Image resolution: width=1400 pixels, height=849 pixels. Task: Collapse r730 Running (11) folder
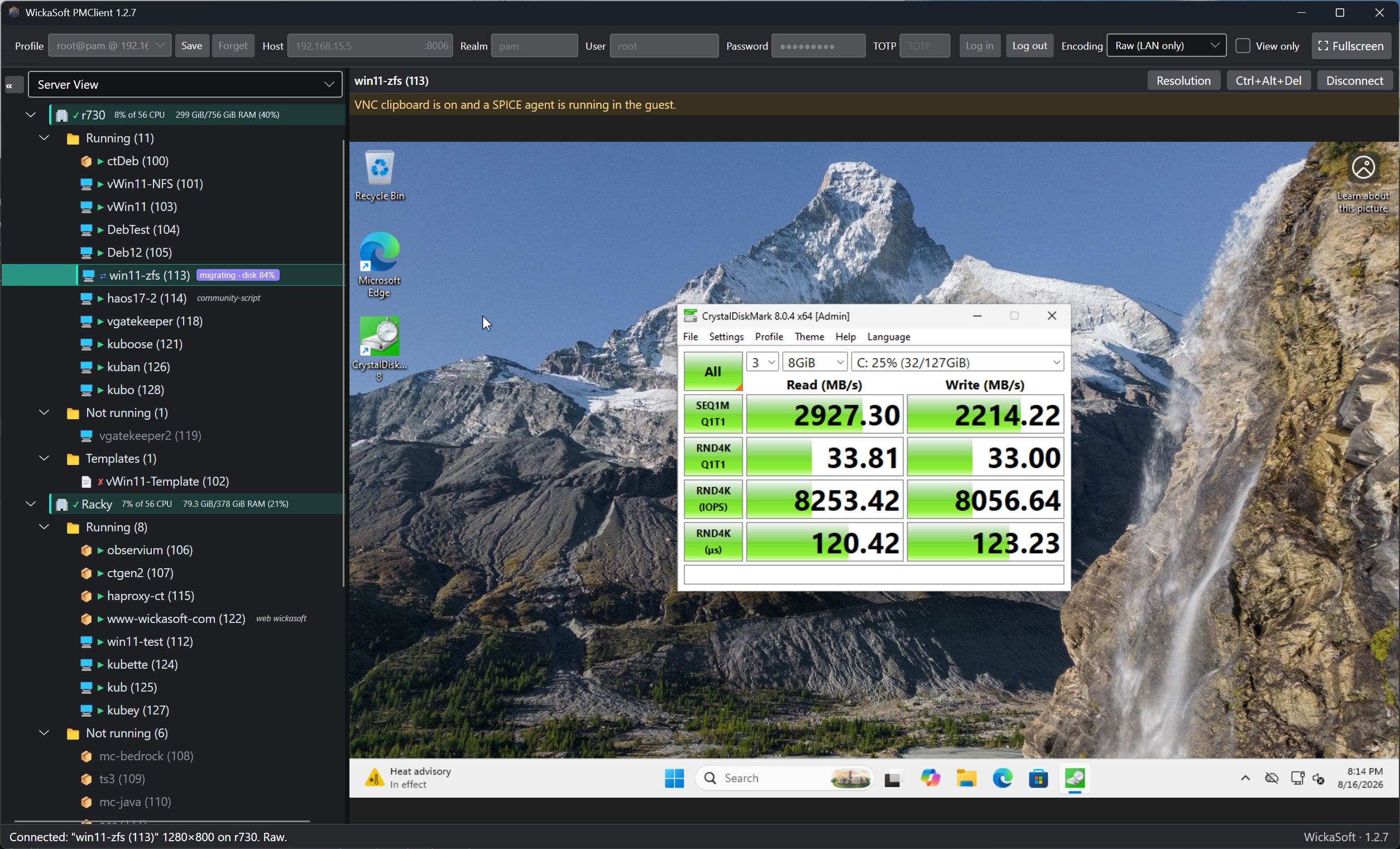coord(44,138)
